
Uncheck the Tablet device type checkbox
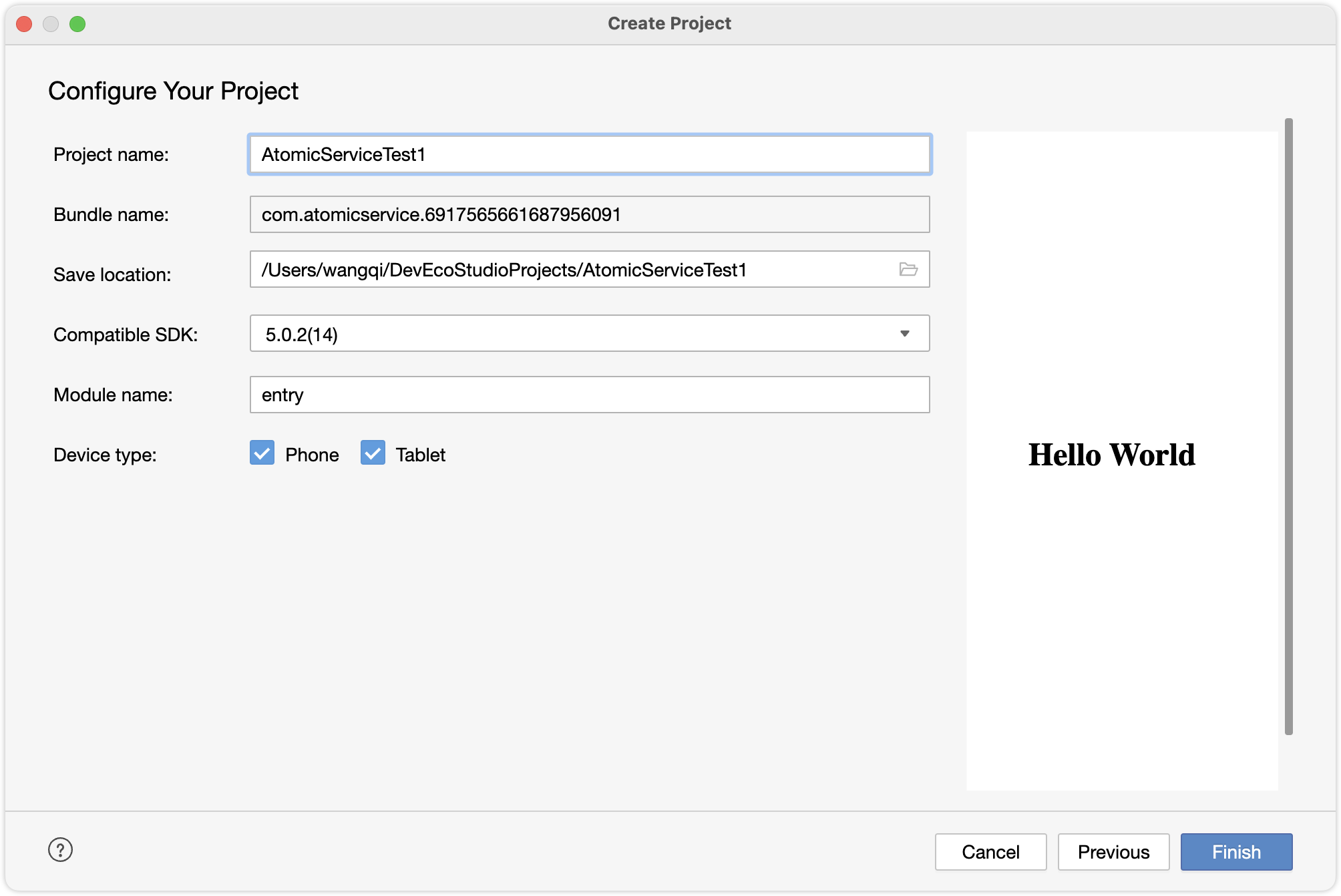(x=373, y=453)
